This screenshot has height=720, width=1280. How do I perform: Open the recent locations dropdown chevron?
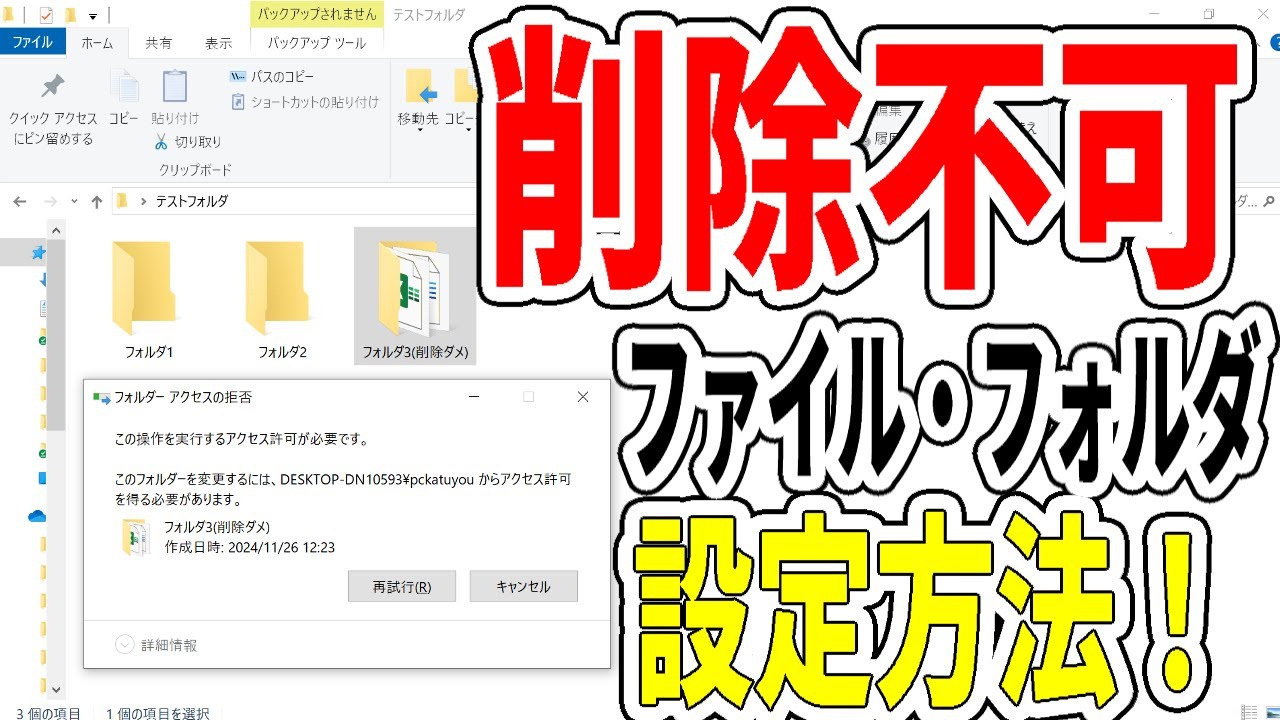tap(74, 202)
